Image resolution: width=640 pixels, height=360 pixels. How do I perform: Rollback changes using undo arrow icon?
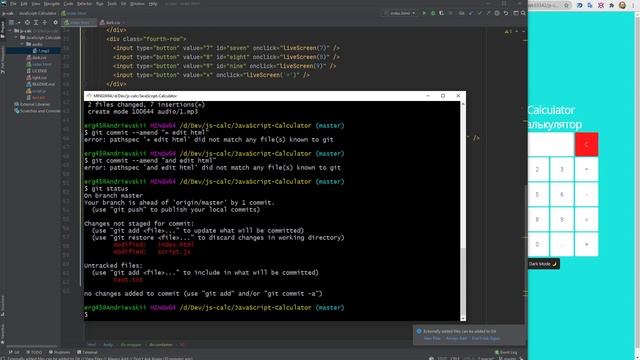click(506, 13)
